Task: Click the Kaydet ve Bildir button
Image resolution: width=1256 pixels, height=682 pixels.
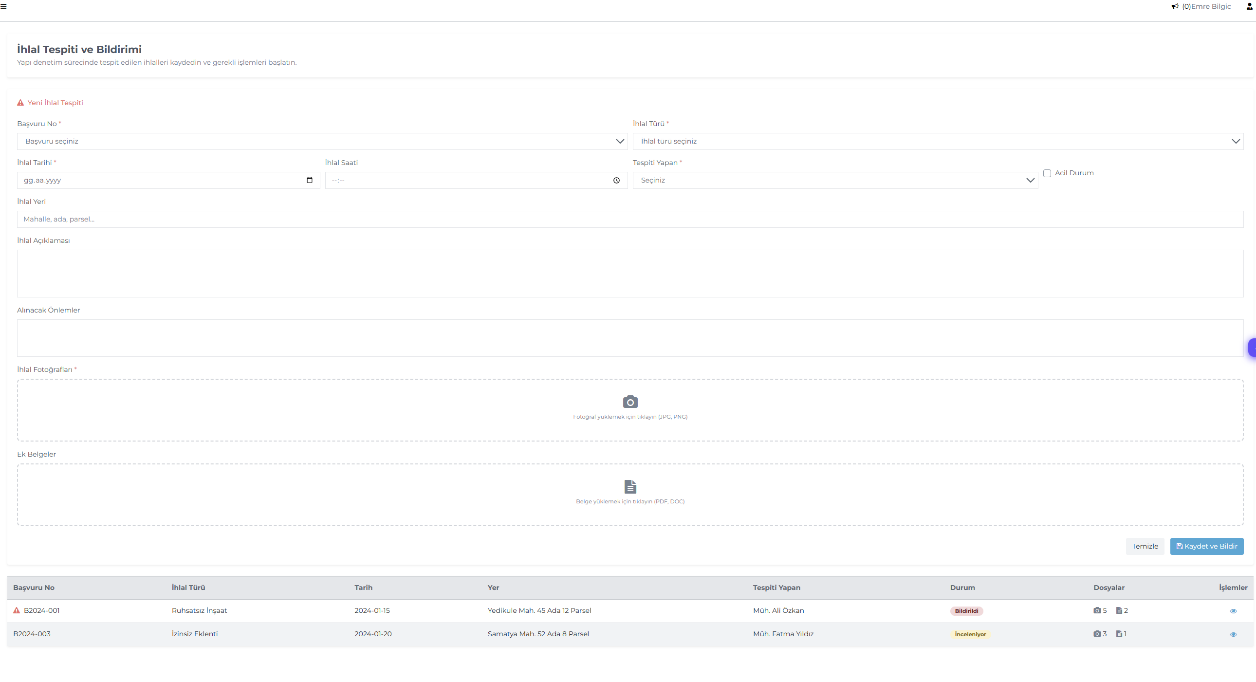Action: tap(1206, 546)
